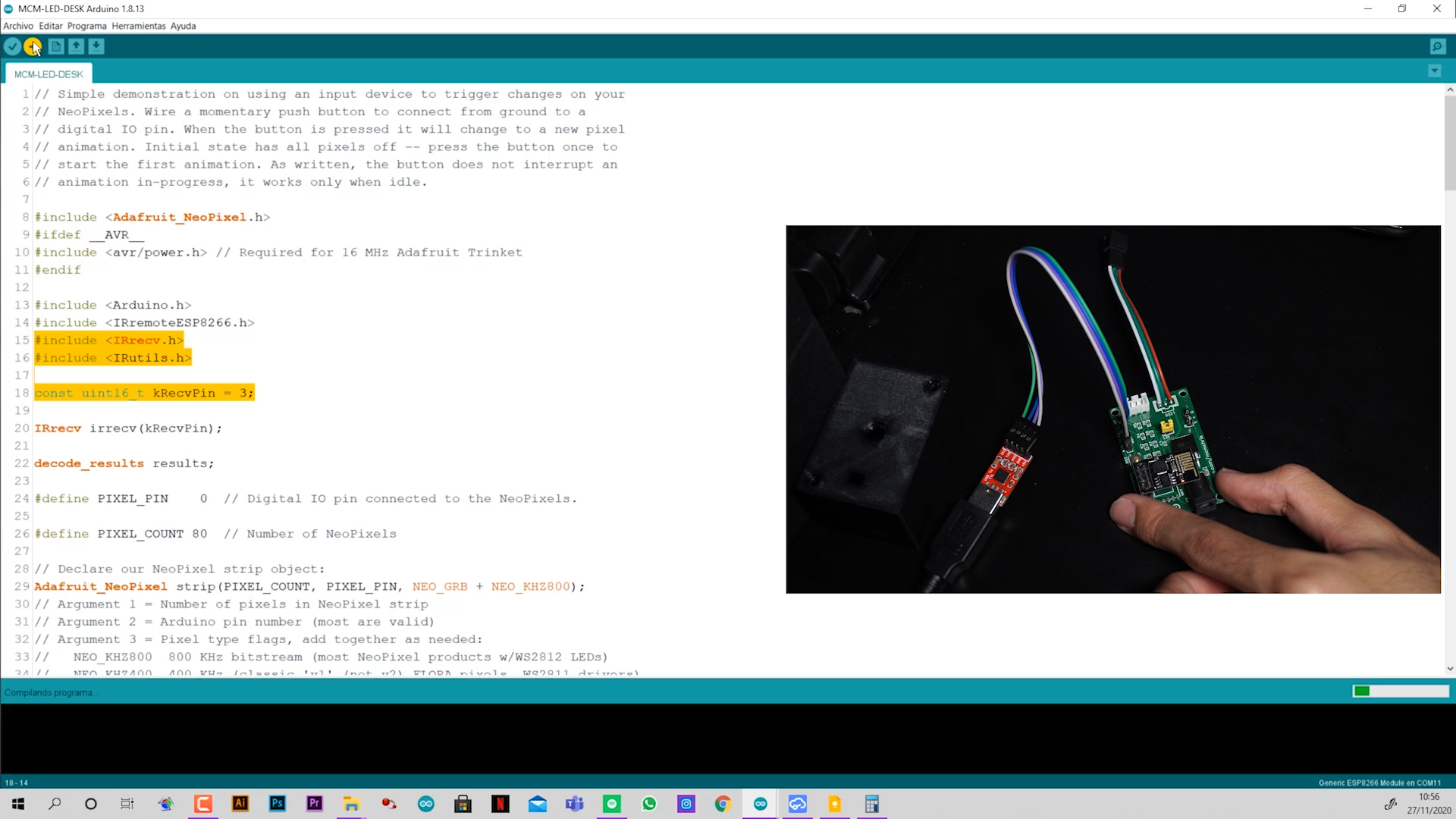
Task: Open the Ayuda menu
Action: (x=183, y=25)
